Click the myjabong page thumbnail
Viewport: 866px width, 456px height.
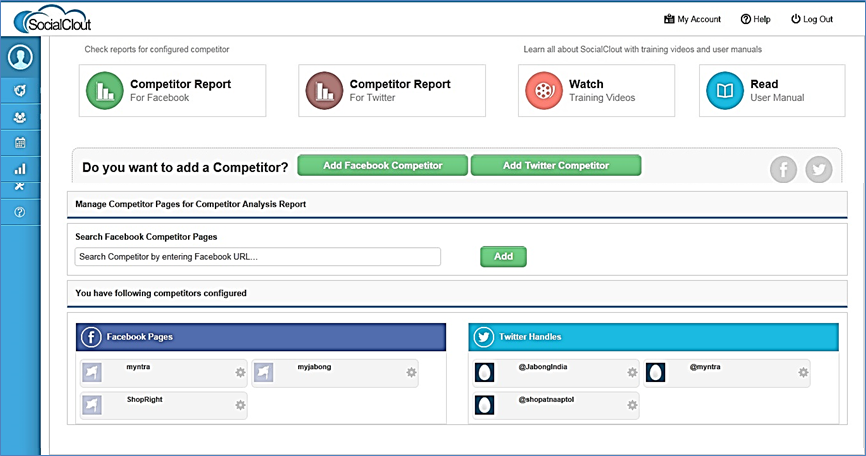(263, 373)
